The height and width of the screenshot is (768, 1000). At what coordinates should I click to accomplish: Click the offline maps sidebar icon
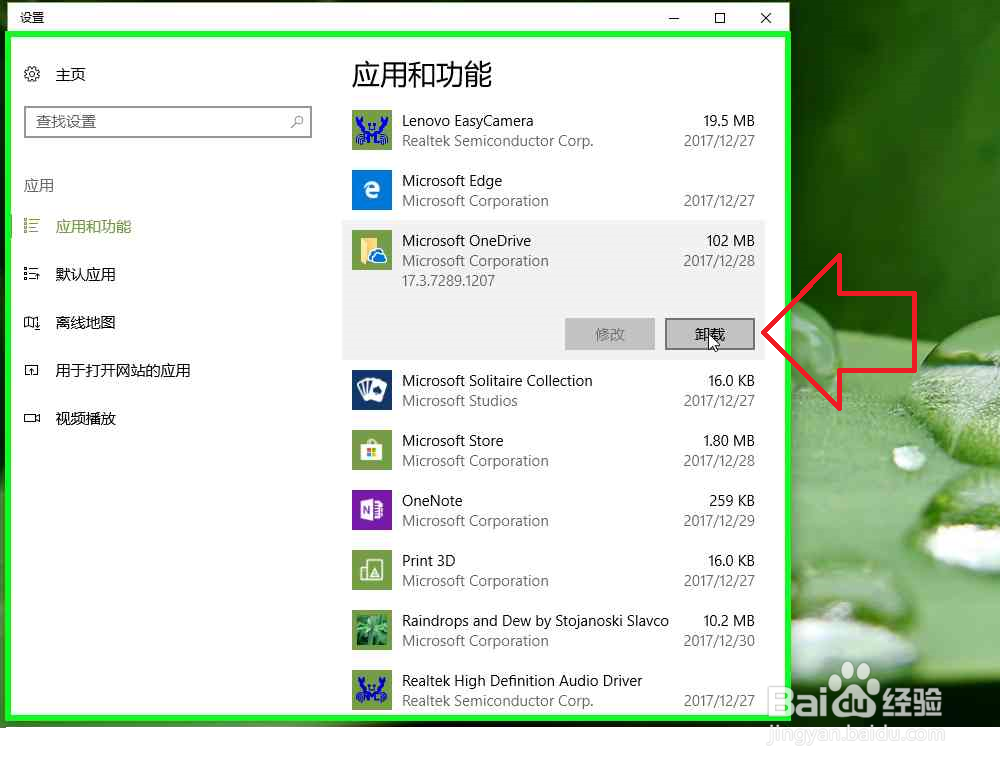tap(32, 322)
